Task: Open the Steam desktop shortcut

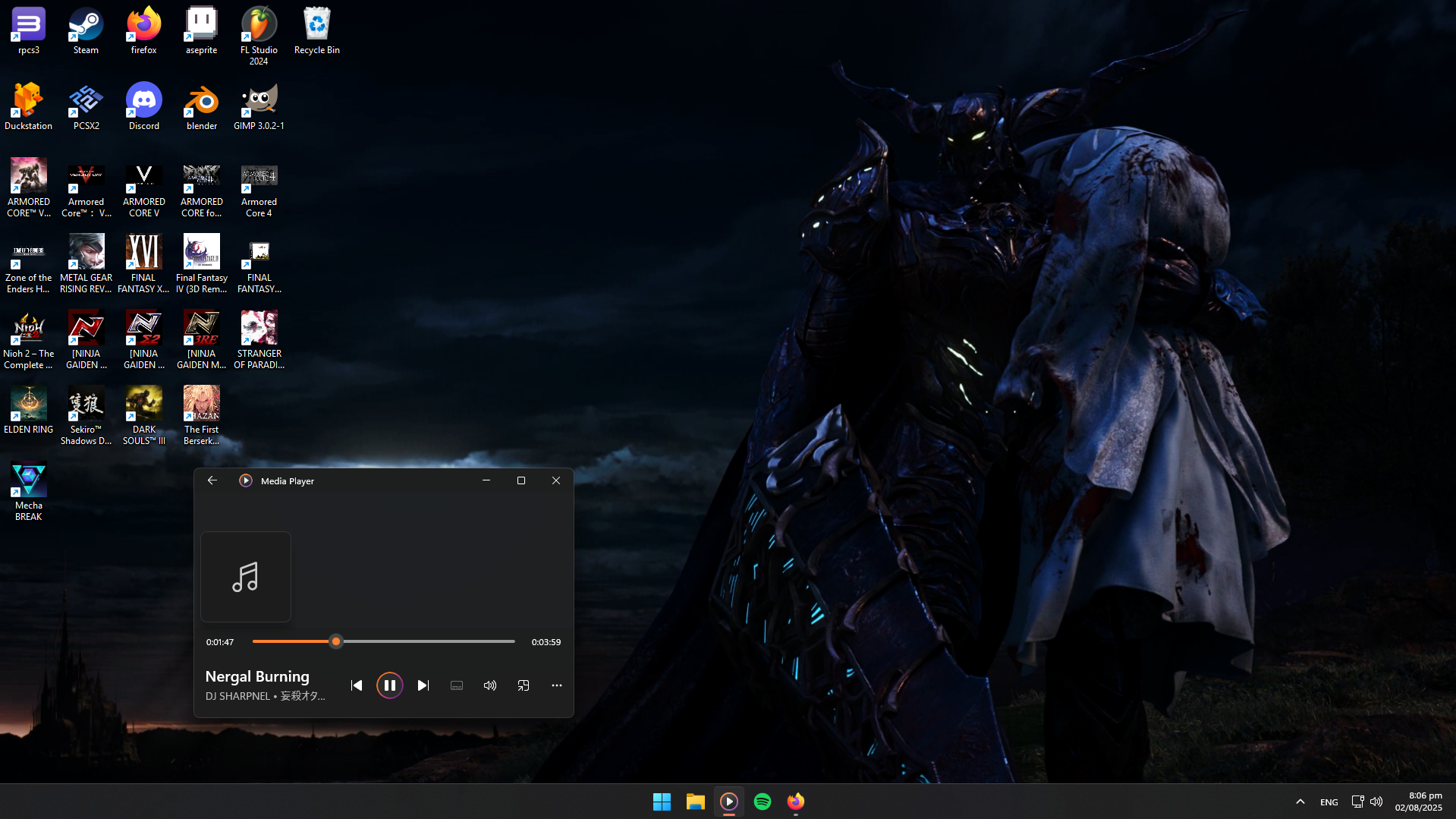Action: (x=86, y=31)
